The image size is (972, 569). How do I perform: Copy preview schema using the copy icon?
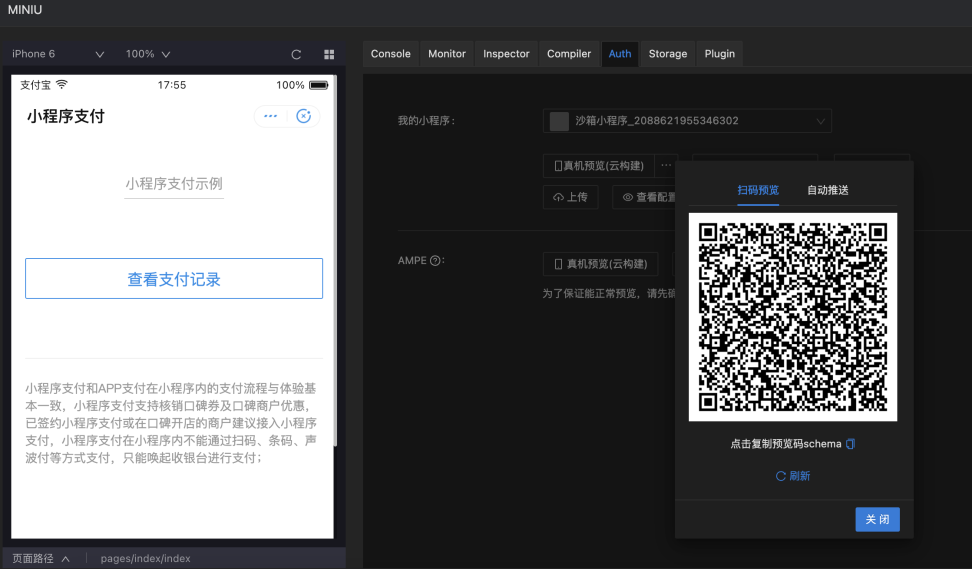click(850, 444)
